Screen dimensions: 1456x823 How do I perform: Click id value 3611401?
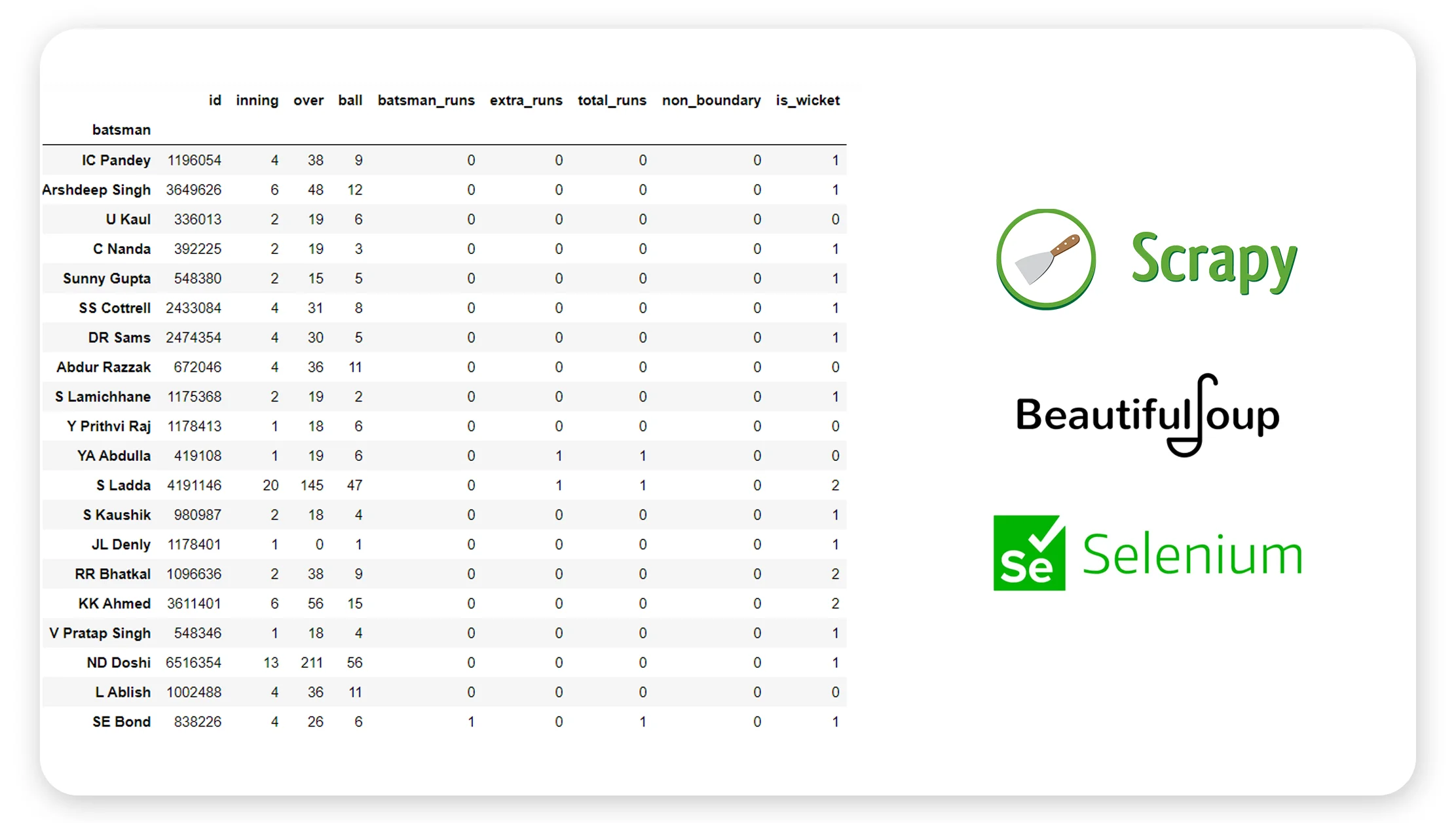pos(195,604)
